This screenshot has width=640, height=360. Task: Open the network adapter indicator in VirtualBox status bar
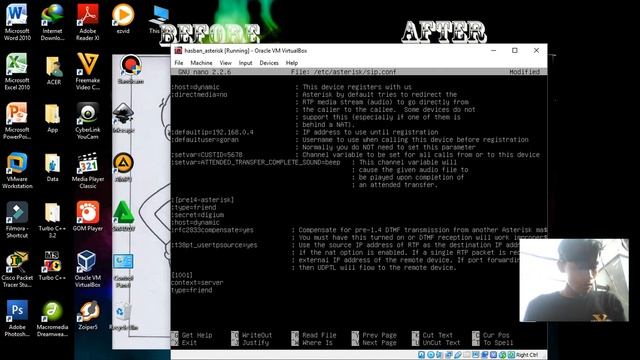[449, 355]
